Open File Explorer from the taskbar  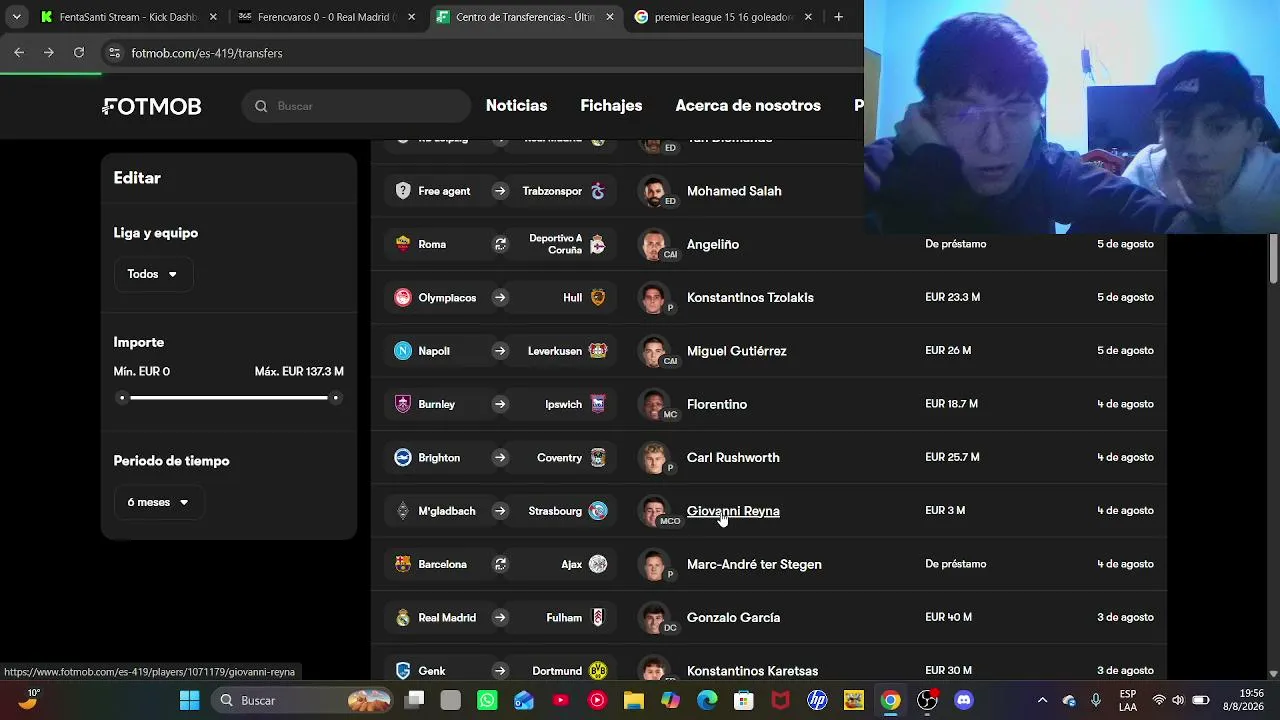[634, 700]
